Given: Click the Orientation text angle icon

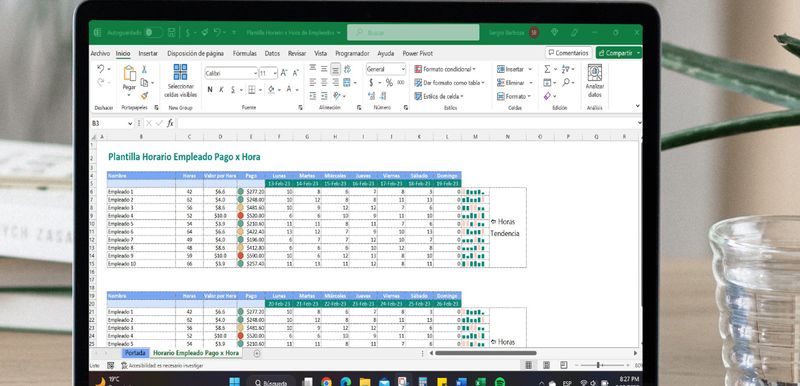Looking at the screenshot, I should pos(337,95).
